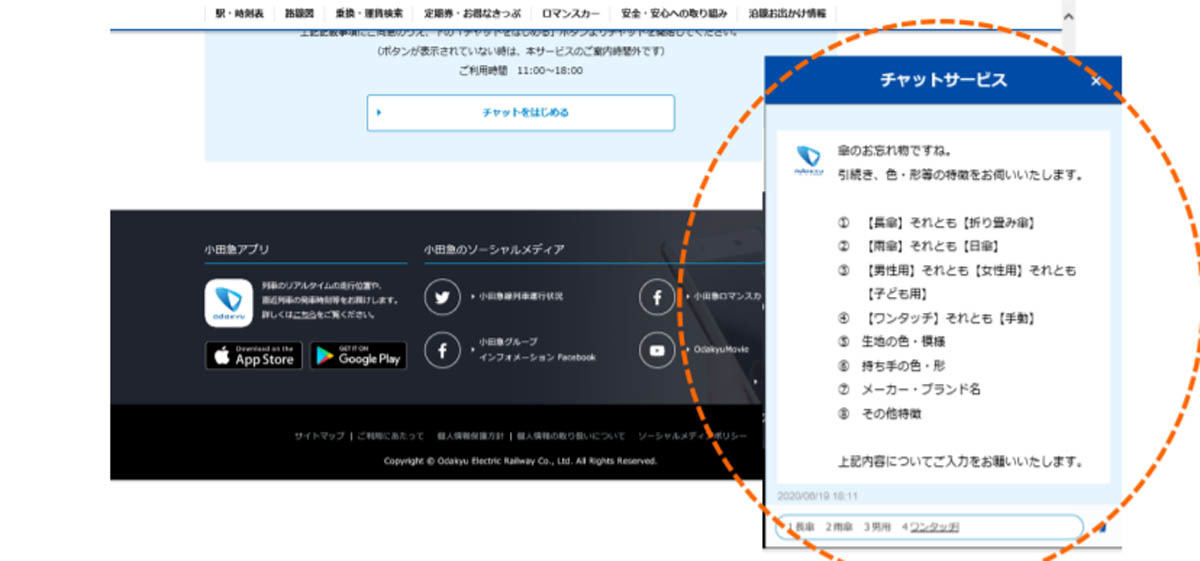The image size is (1200, 561).
Task: Open 小田急グループ インフォメーション Facebook link
Action: point(537,350)
